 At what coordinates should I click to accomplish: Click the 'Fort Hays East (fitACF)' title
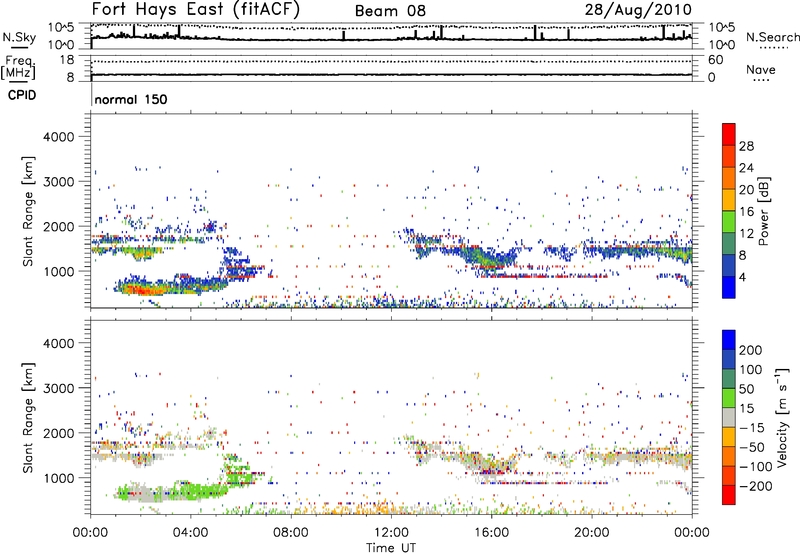click(x=196, y=9)
